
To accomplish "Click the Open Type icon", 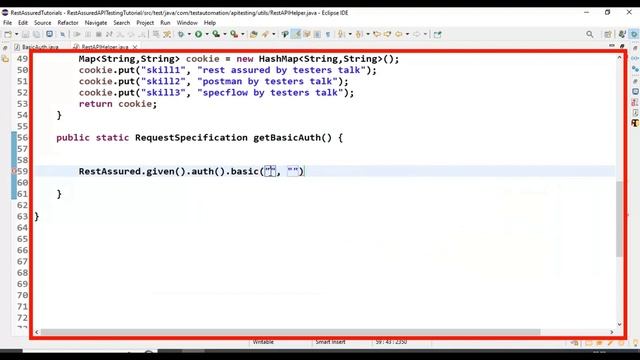I will click(254, 34).
